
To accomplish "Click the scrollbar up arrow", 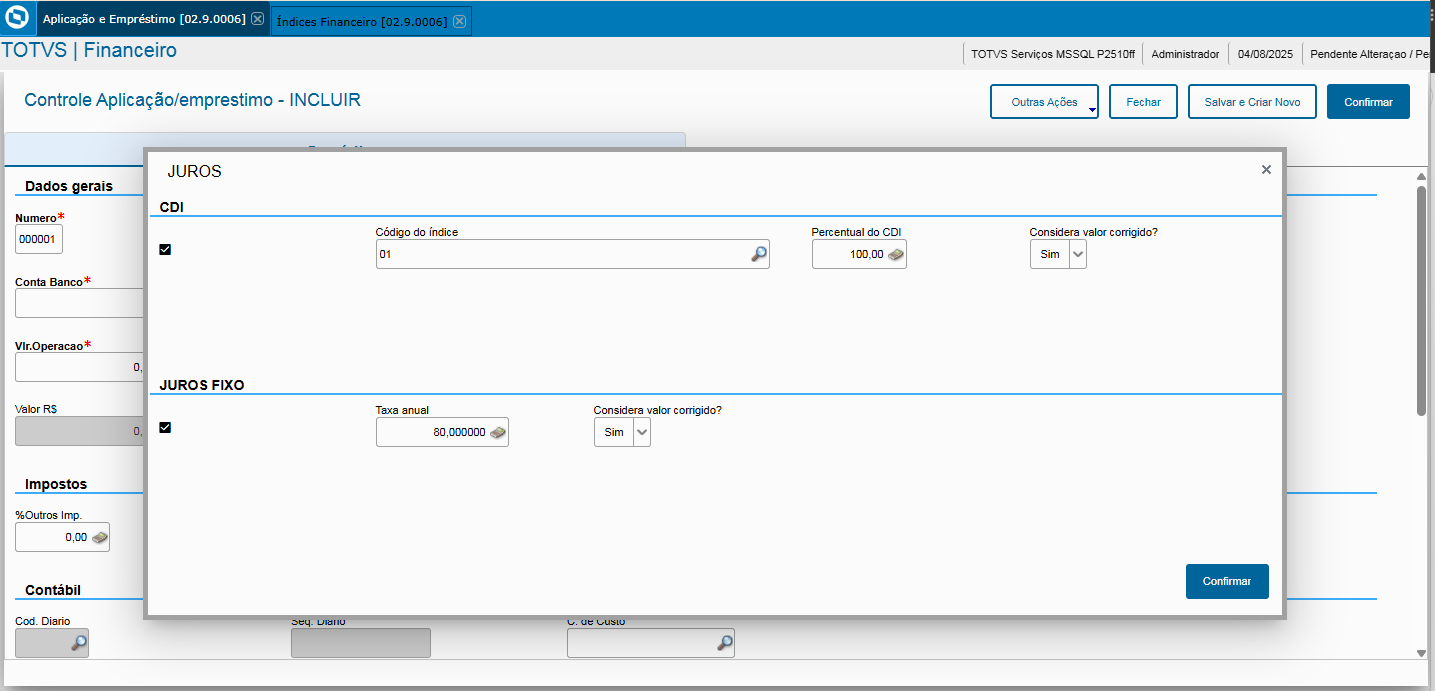I will [1421, 177].
